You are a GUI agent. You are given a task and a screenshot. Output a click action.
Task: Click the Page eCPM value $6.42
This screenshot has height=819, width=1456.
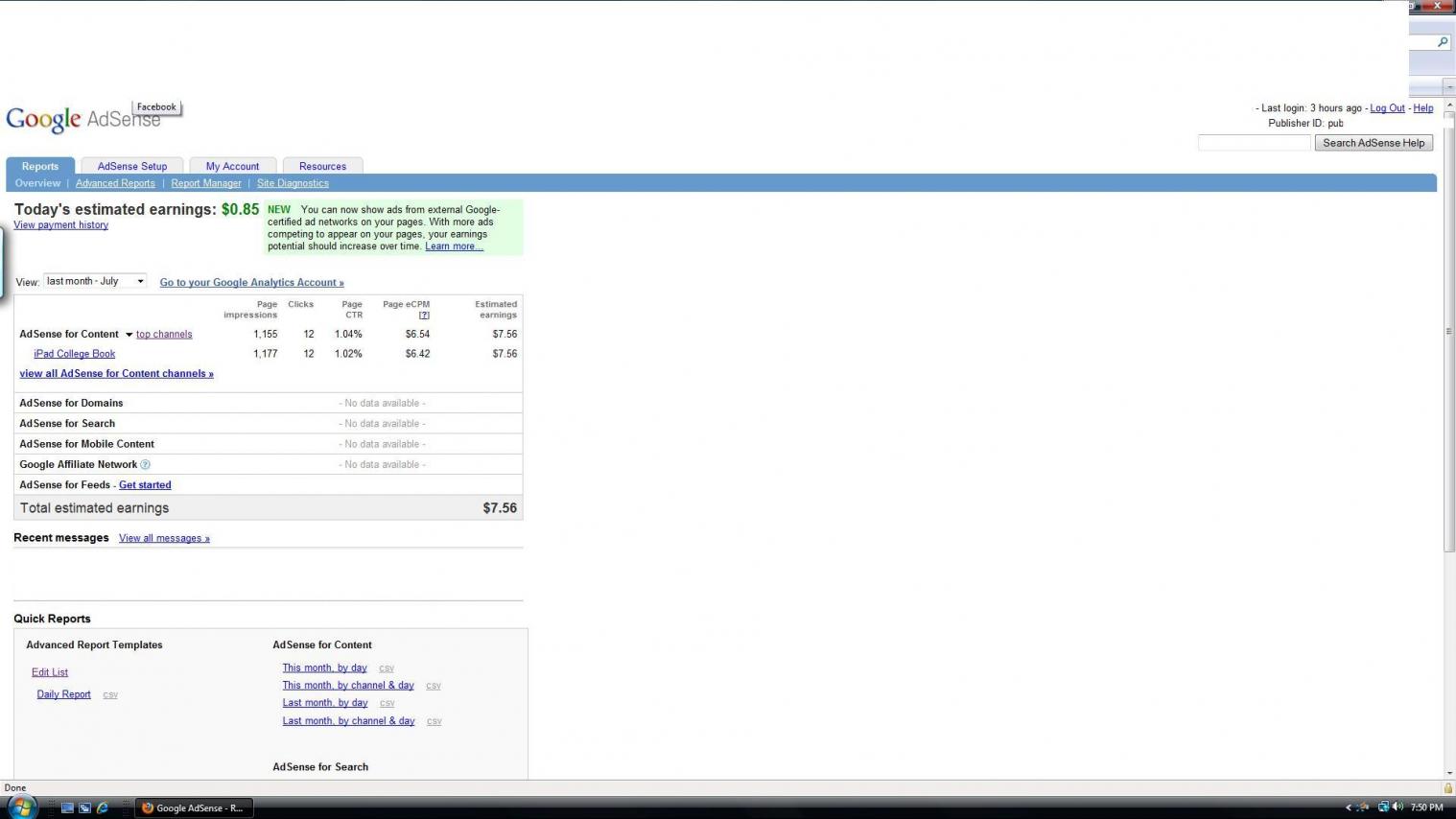(417, 354)
